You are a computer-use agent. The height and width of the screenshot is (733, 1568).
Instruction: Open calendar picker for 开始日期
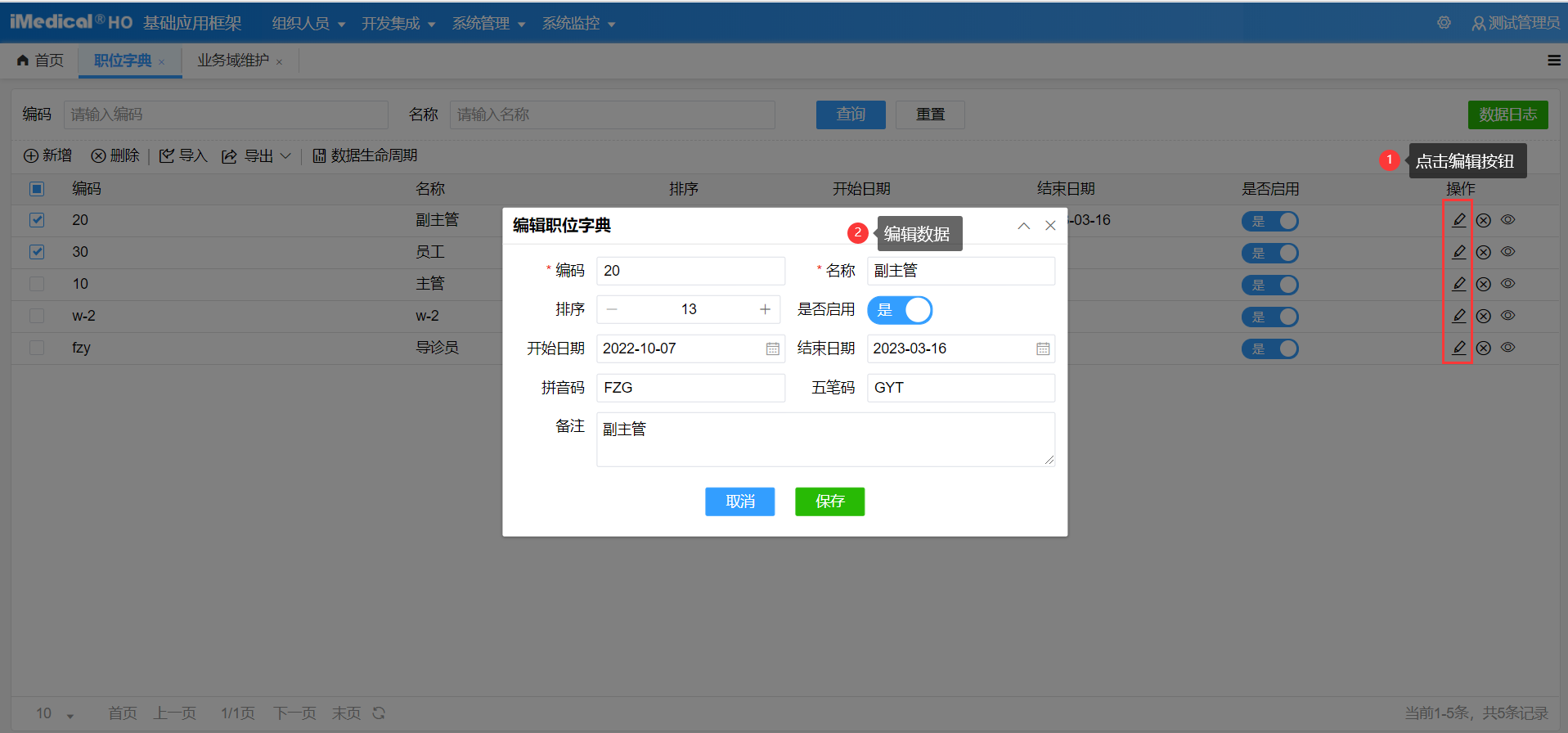772,349
